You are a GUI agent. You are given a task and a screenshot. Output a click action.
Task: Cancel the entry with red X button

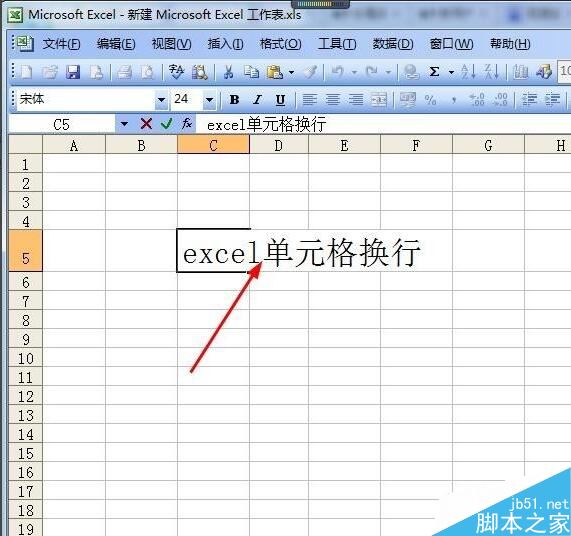[146, 124]
